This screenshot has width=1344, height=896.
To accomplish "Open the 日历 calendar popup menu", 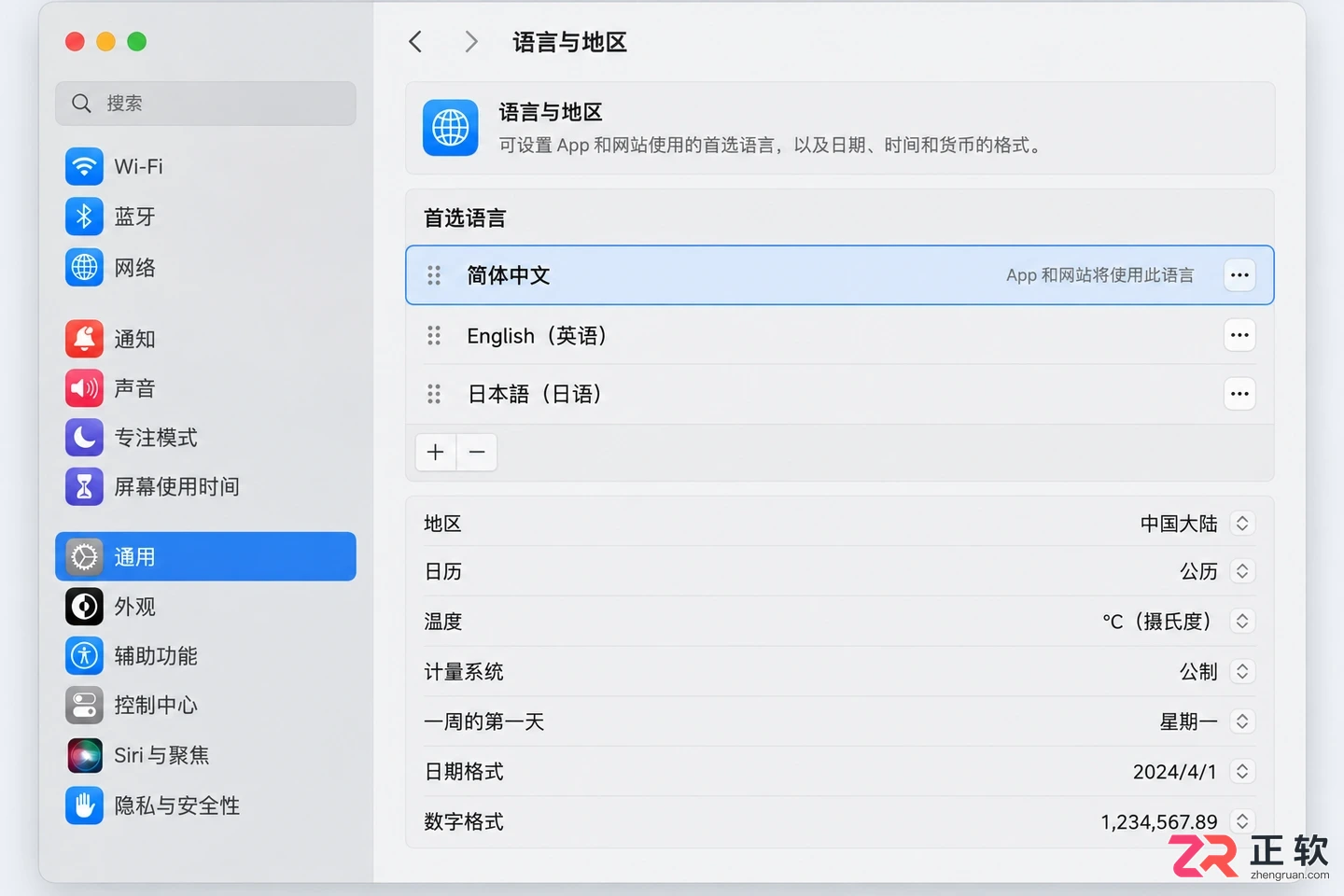I will (1241, 571).
